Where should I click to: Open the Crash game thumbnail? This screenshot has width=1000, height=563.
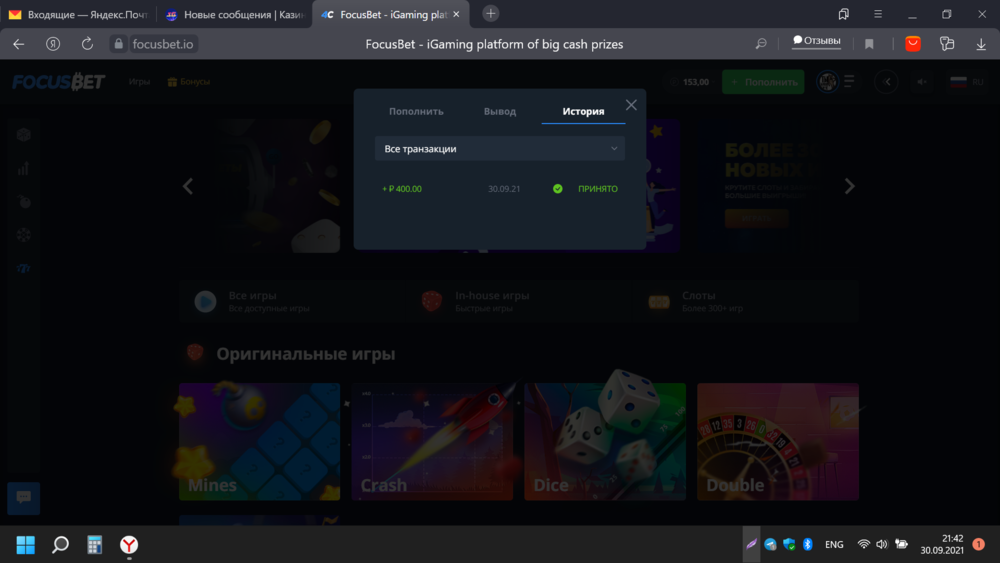coord(432,441)
